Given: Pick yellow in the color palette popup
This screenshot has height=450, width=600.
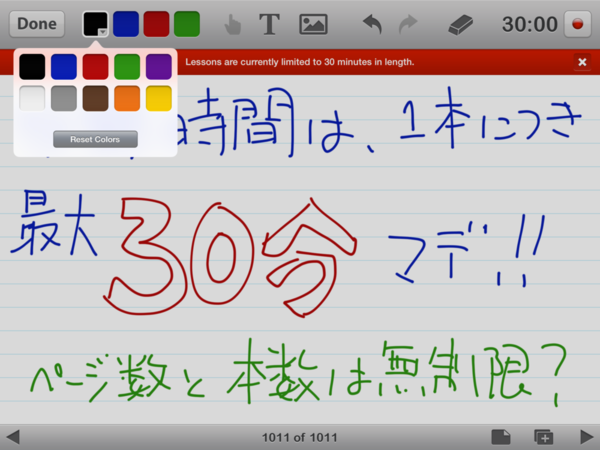Looking at the screenshot, I should [158, 98].
